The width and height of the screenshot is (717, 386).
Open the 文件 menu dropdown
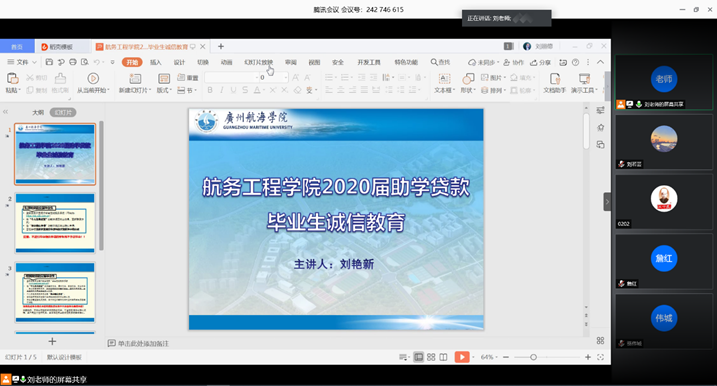(x=22, y=62)
